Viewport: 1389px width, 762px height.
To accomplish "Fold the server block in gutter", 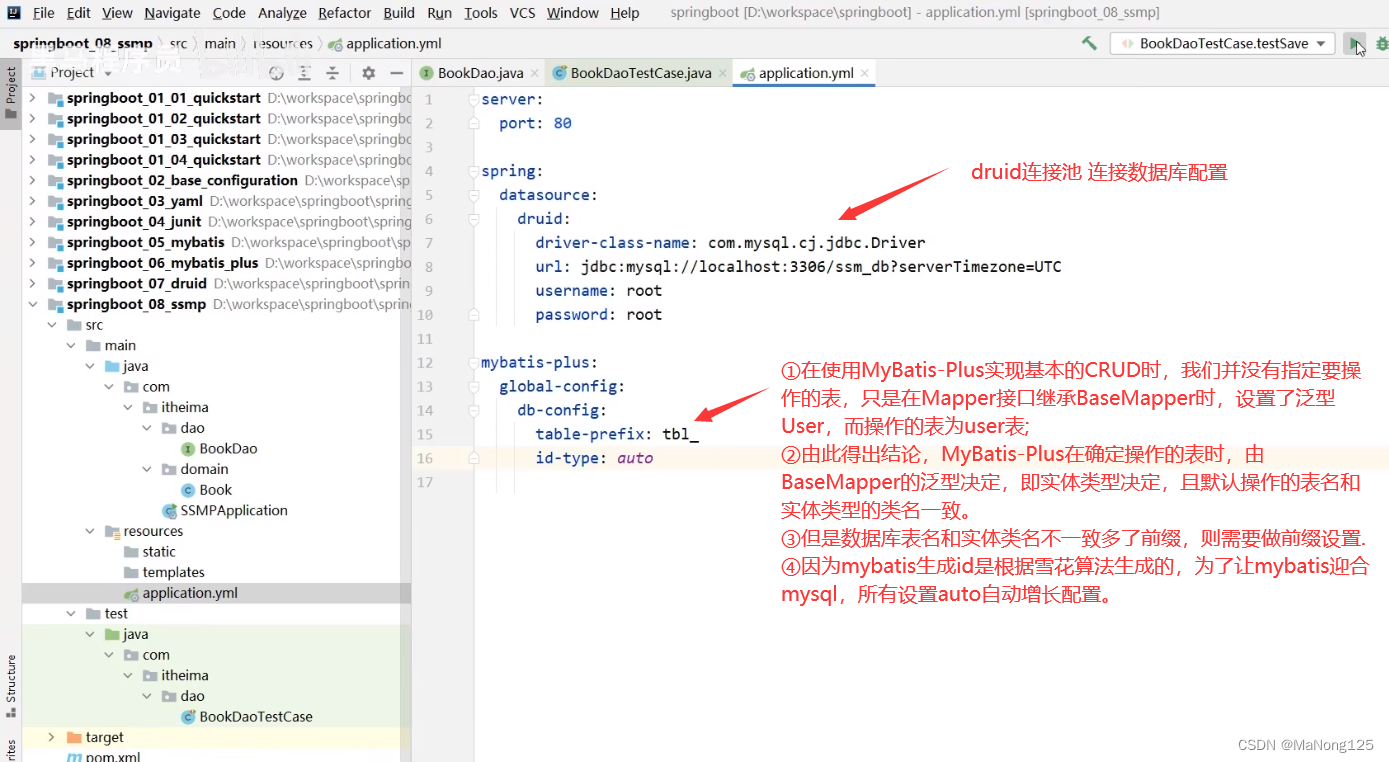I will [x=474, y=99].
